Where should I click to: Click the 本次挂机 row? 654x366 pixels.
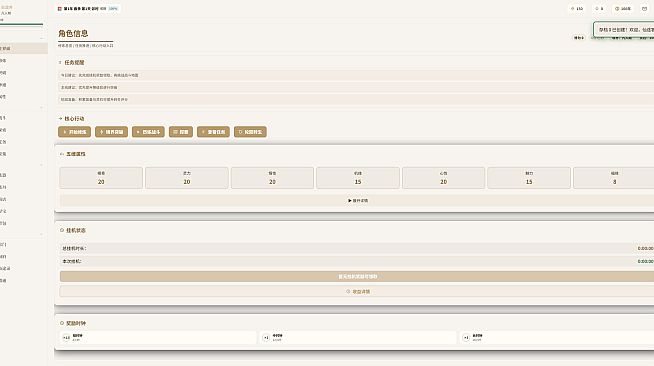tap(357, 261)
